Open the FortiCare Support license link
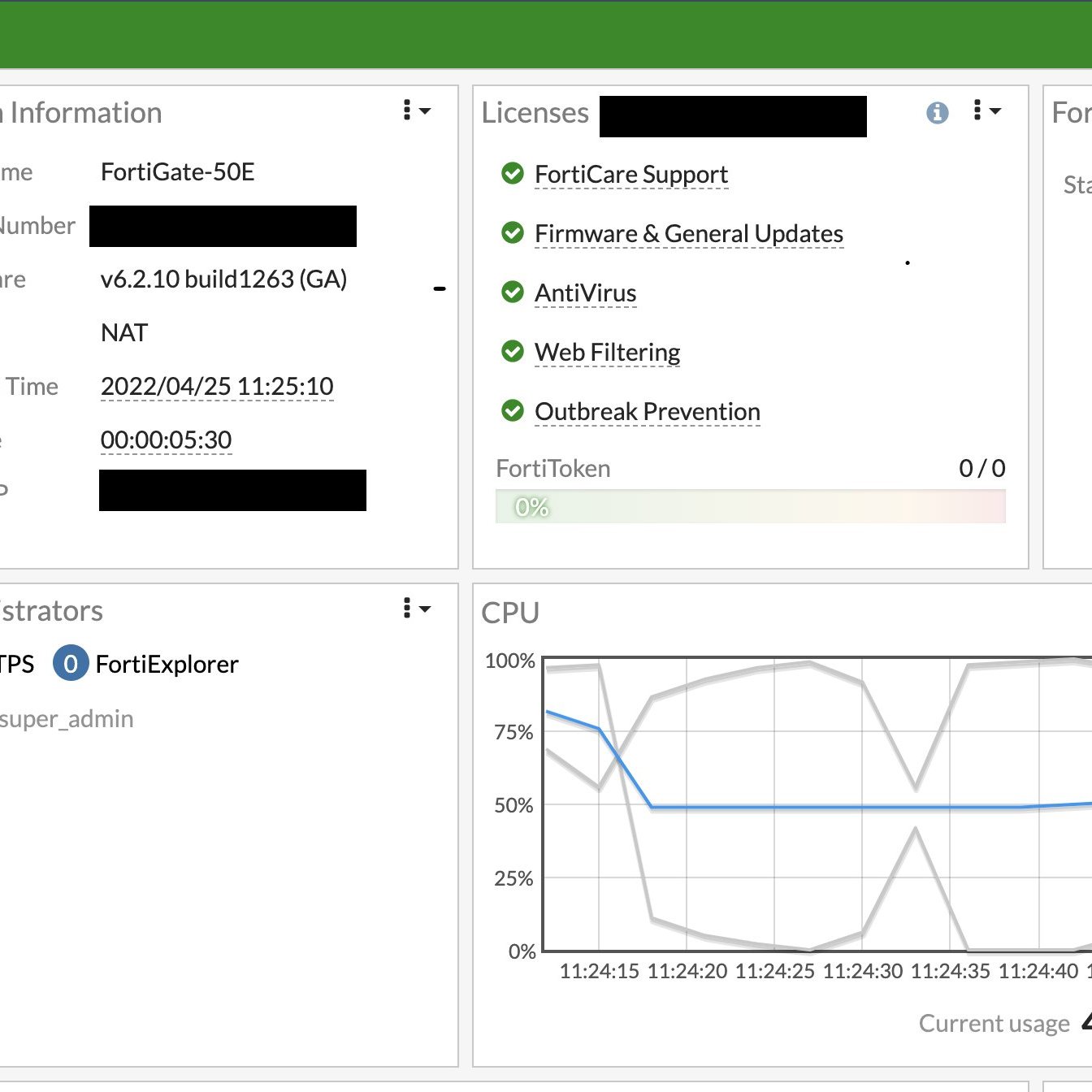The image size is (1092, 1092). (631, 175)
